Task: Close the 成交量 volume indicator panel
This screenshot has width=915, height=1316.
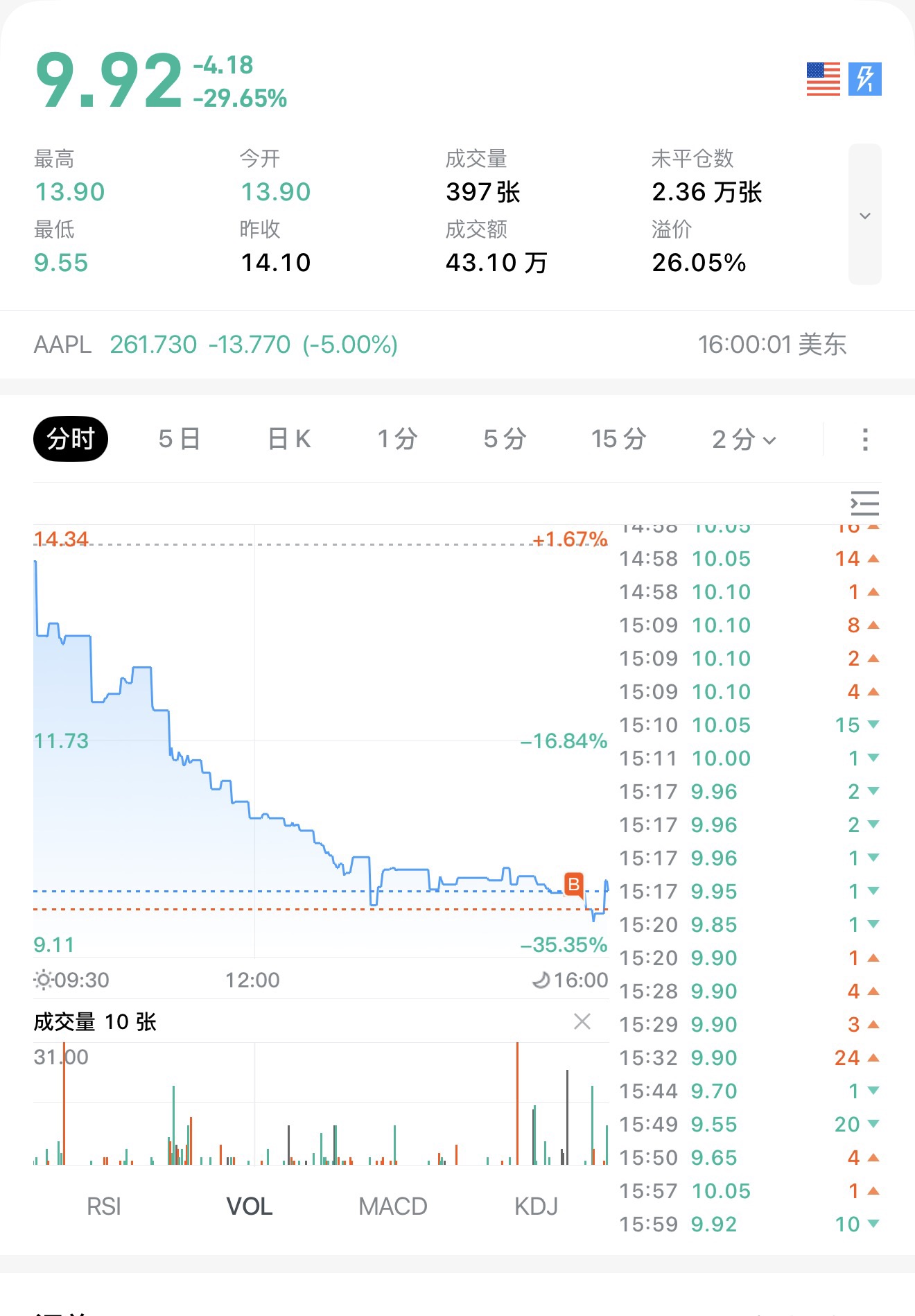Action: click(x=582, y=1021)
